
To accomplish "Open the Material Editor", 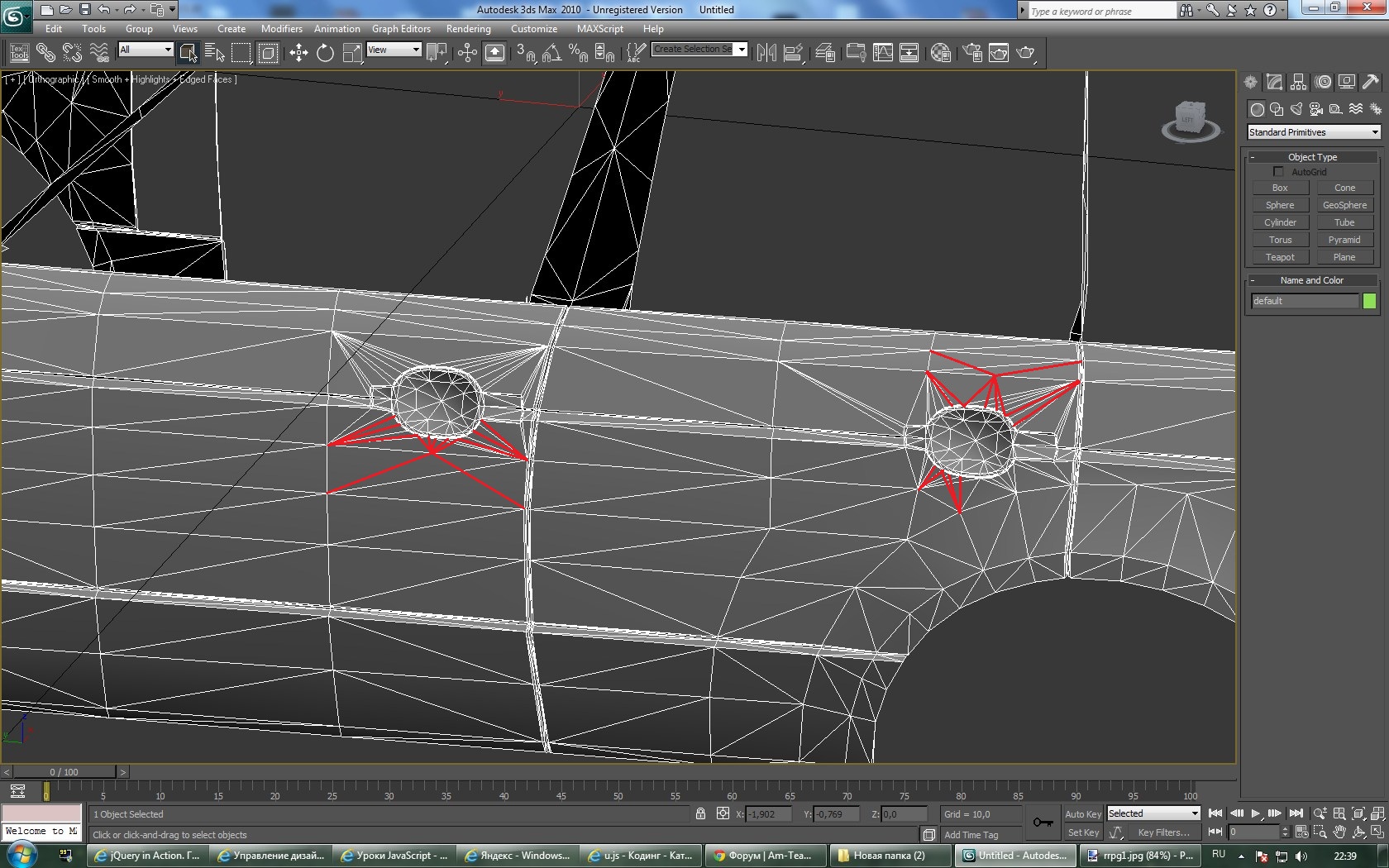I will click(940, 53).
